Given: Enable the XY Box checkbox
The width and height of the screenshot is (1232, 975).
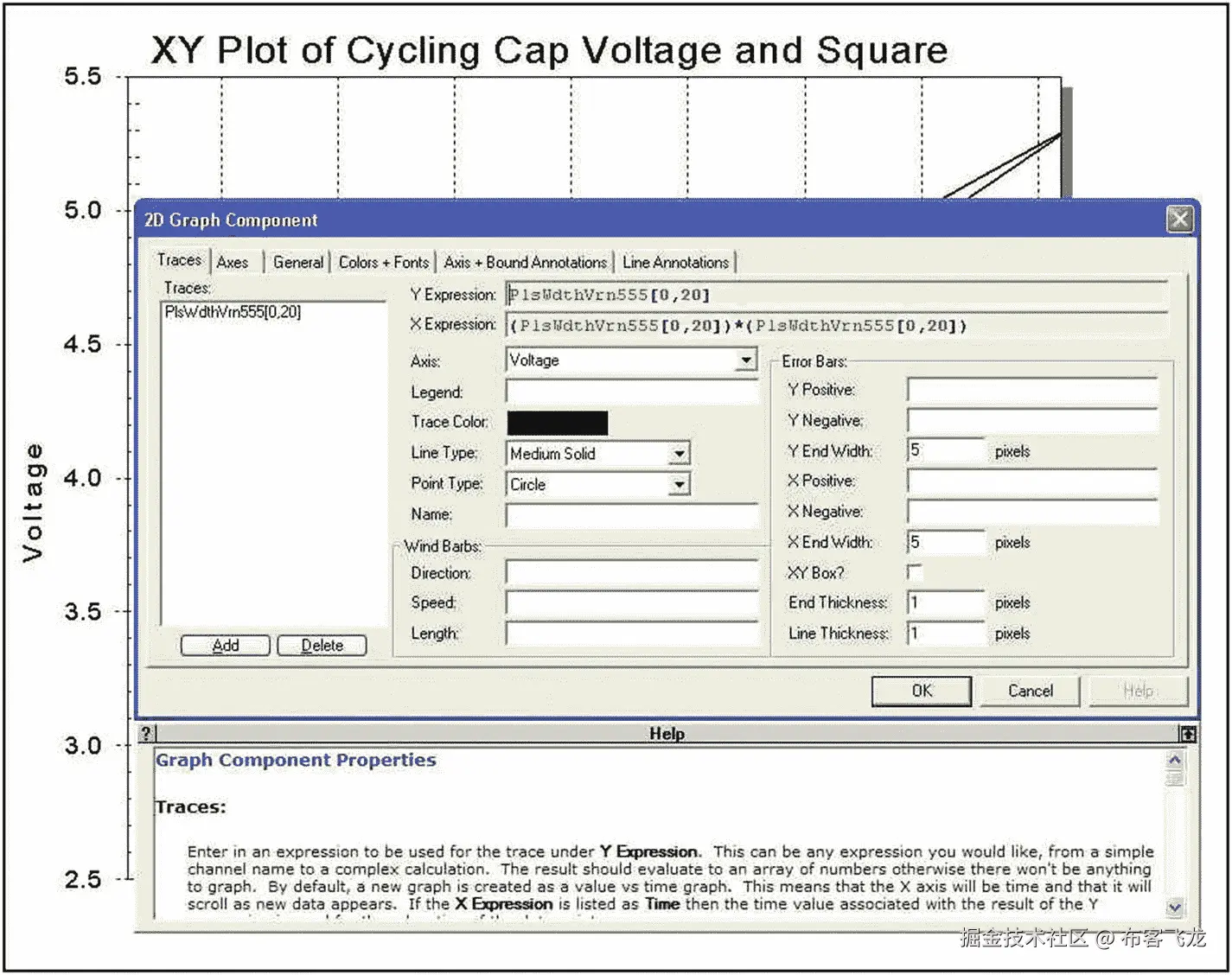Looking at the screenshot, I should (914, 571).
